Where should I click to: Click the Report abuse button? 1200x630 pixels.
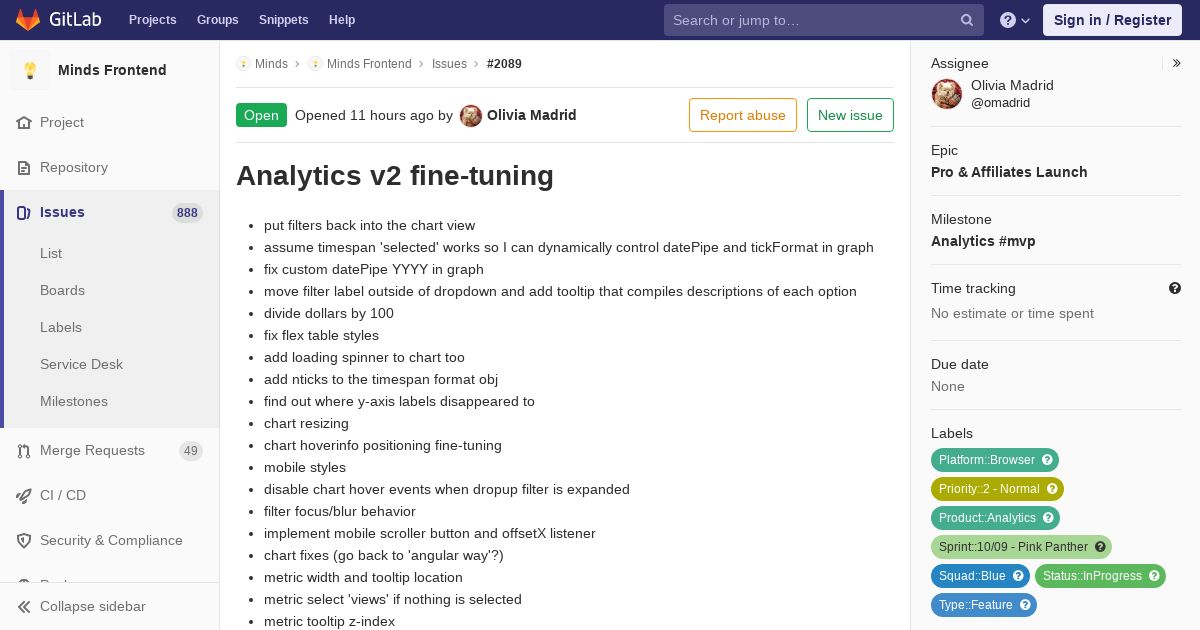point(743,115)
